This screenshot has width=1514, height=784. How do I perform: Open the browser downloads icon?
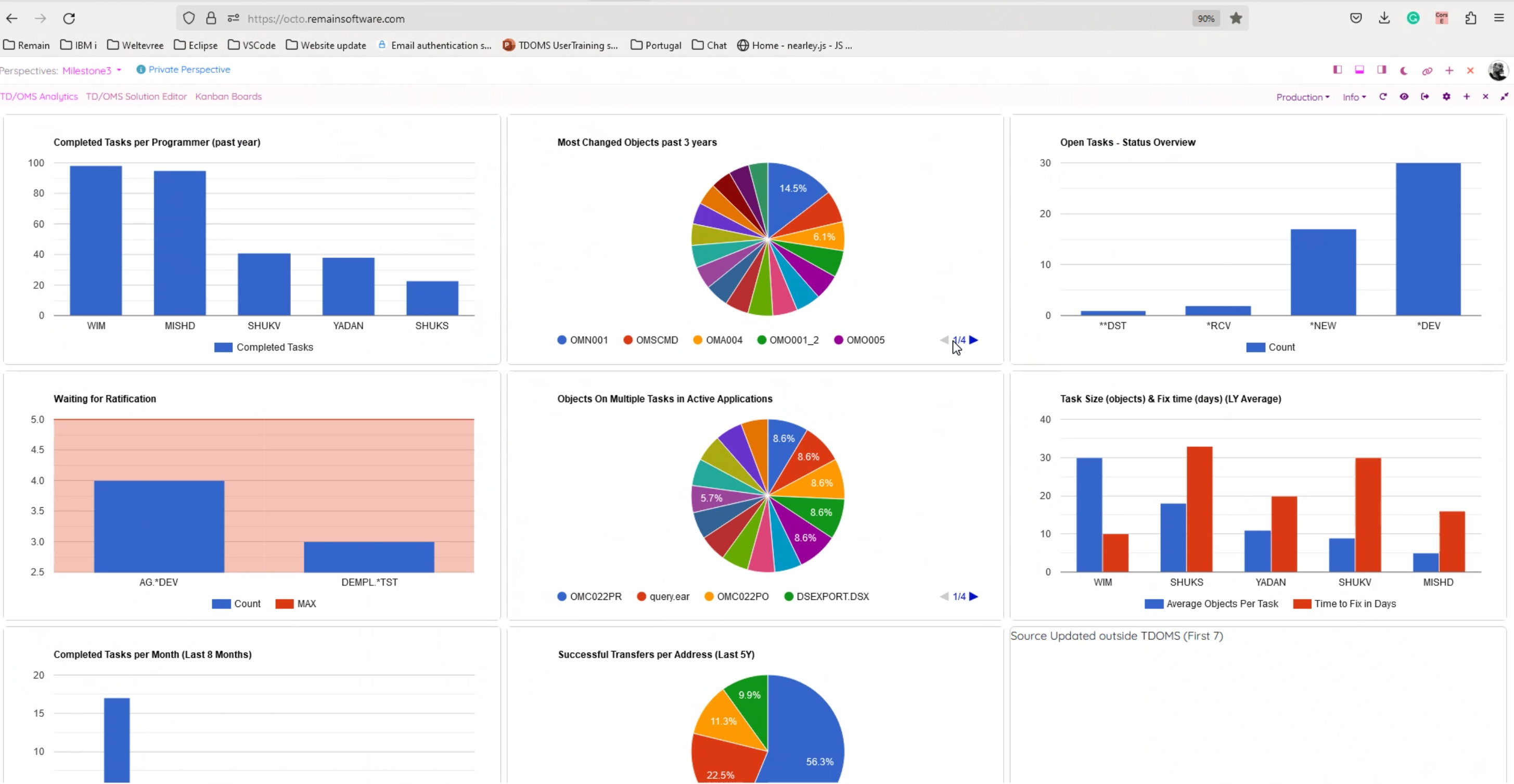click(1384, 18)
